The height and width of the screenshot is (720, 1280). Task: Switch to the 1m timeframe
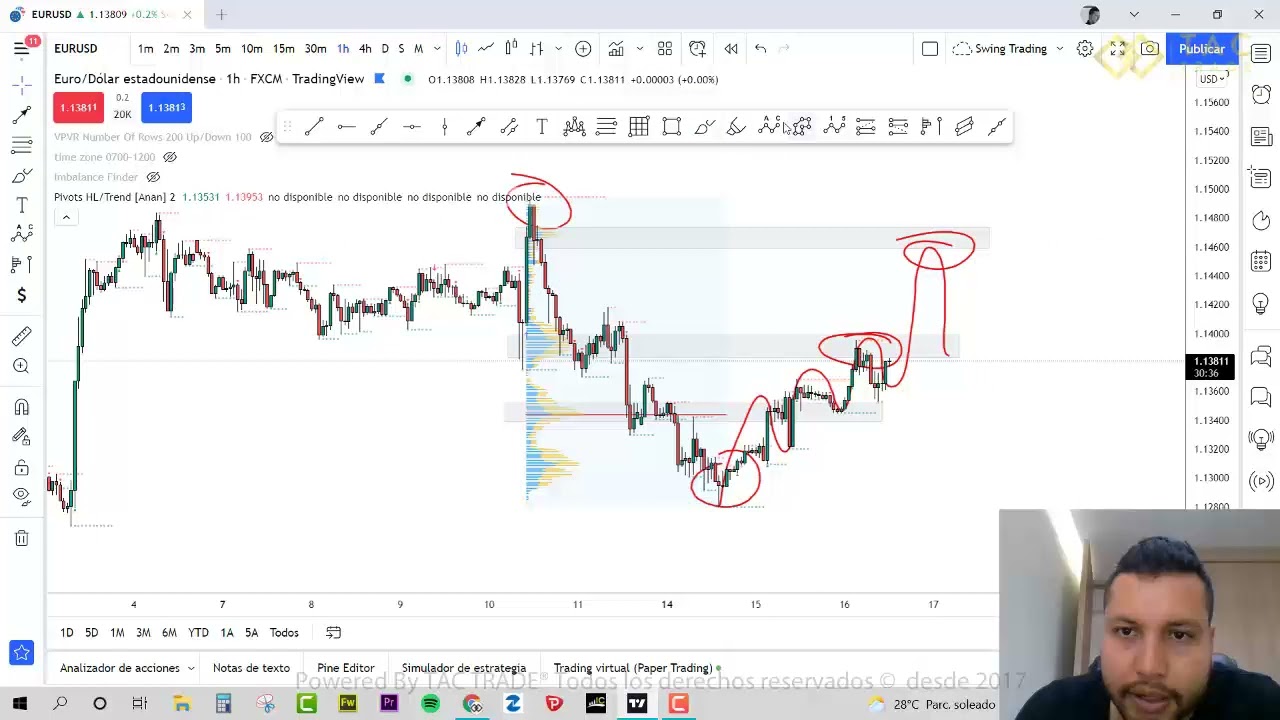tap(146, 48)
